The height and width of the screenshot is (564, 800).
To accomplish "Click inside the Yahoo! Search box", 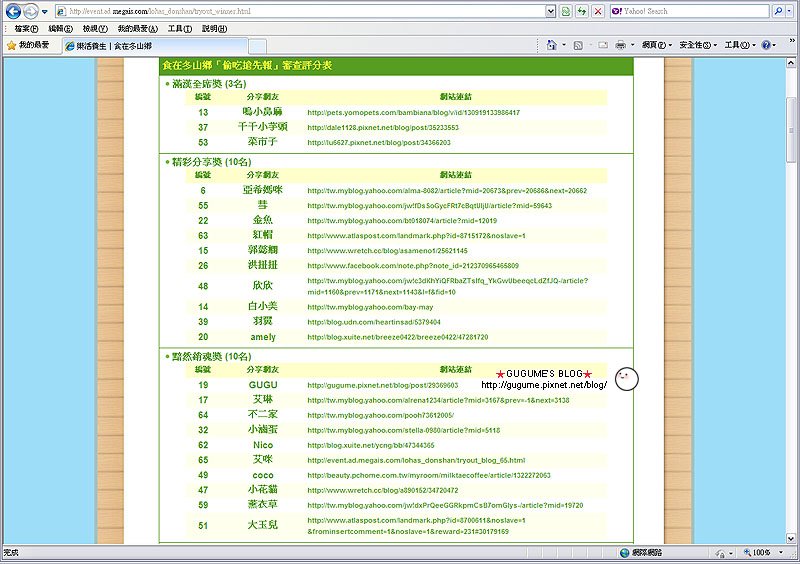I will (x=690, y=11).
